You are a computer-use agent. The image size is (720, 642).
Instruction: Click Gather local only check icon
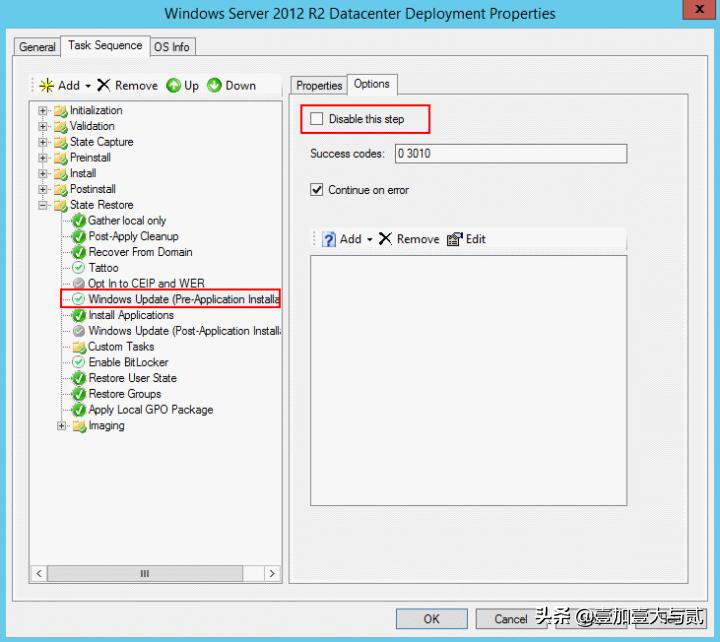point(79,221)
